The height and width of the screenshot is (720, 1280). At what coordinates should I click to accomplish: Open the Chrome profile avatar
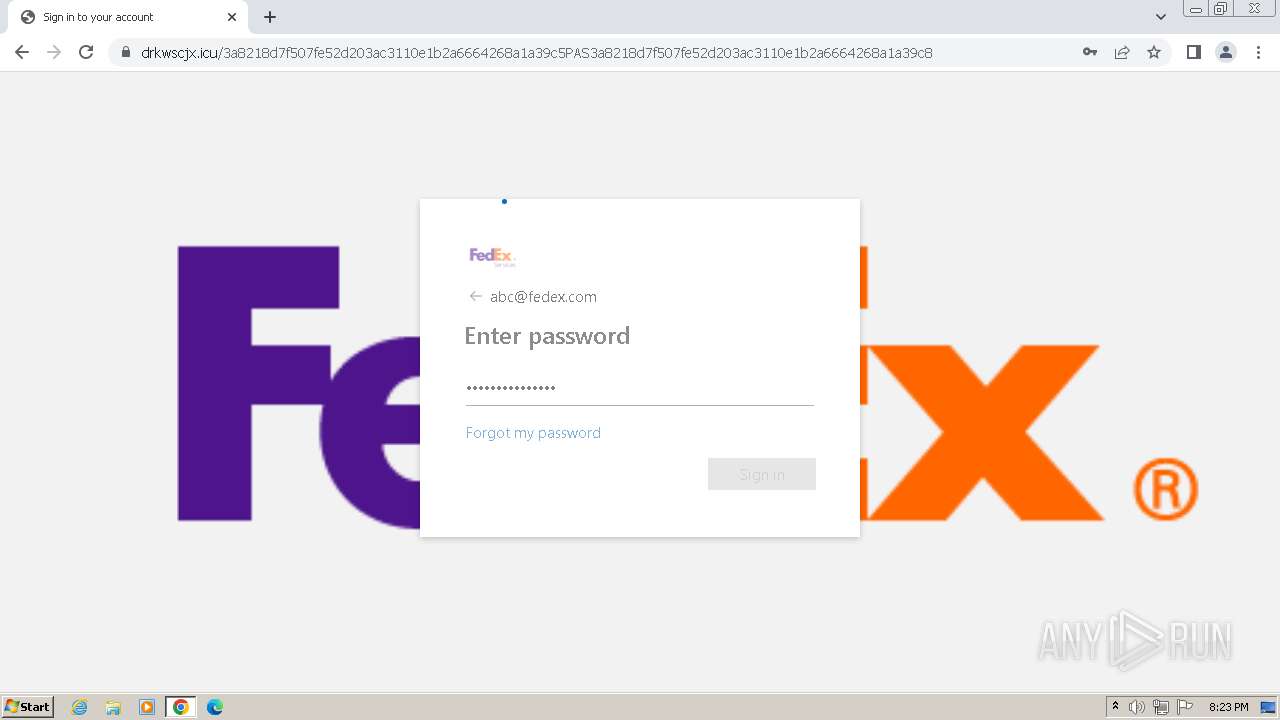[x=1226, y=52]
